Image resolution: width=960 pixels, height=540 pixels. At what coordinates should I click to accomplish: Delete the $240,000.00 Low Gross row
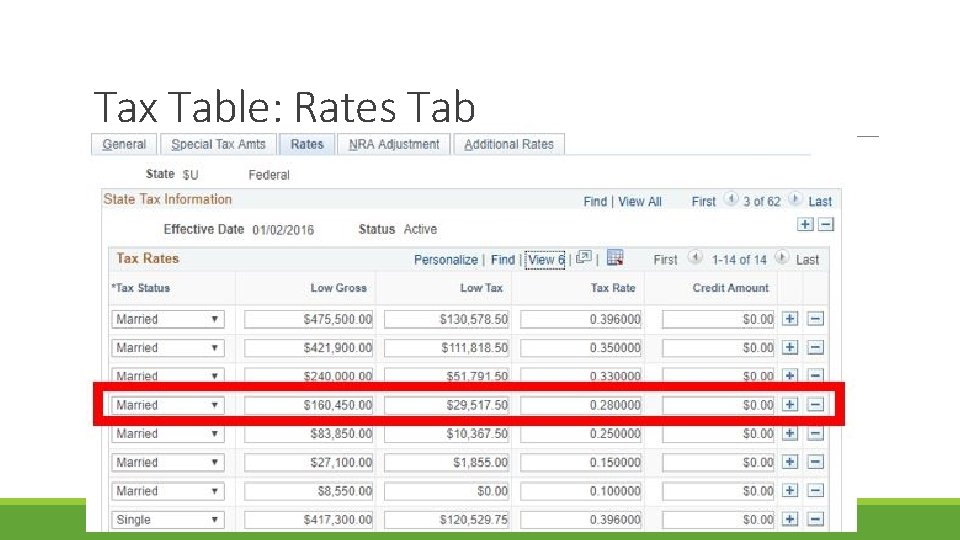click(816, 375)
